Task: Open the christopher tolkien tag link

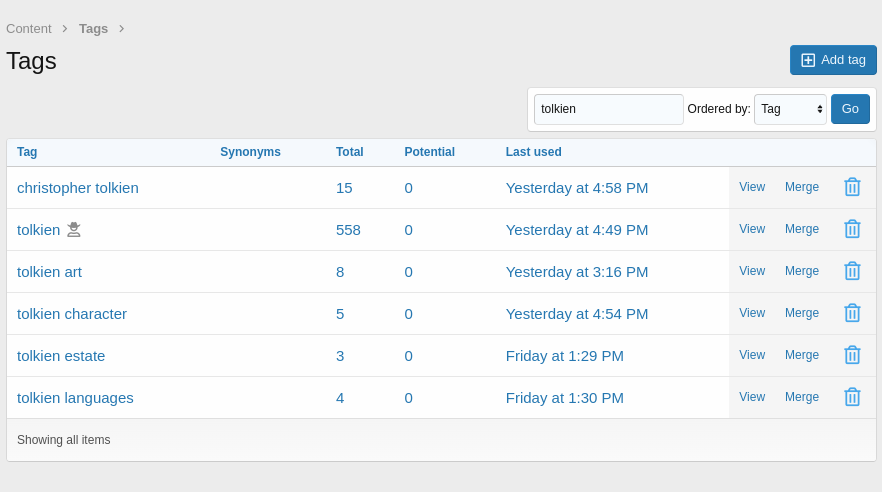Action: (78, 188)
